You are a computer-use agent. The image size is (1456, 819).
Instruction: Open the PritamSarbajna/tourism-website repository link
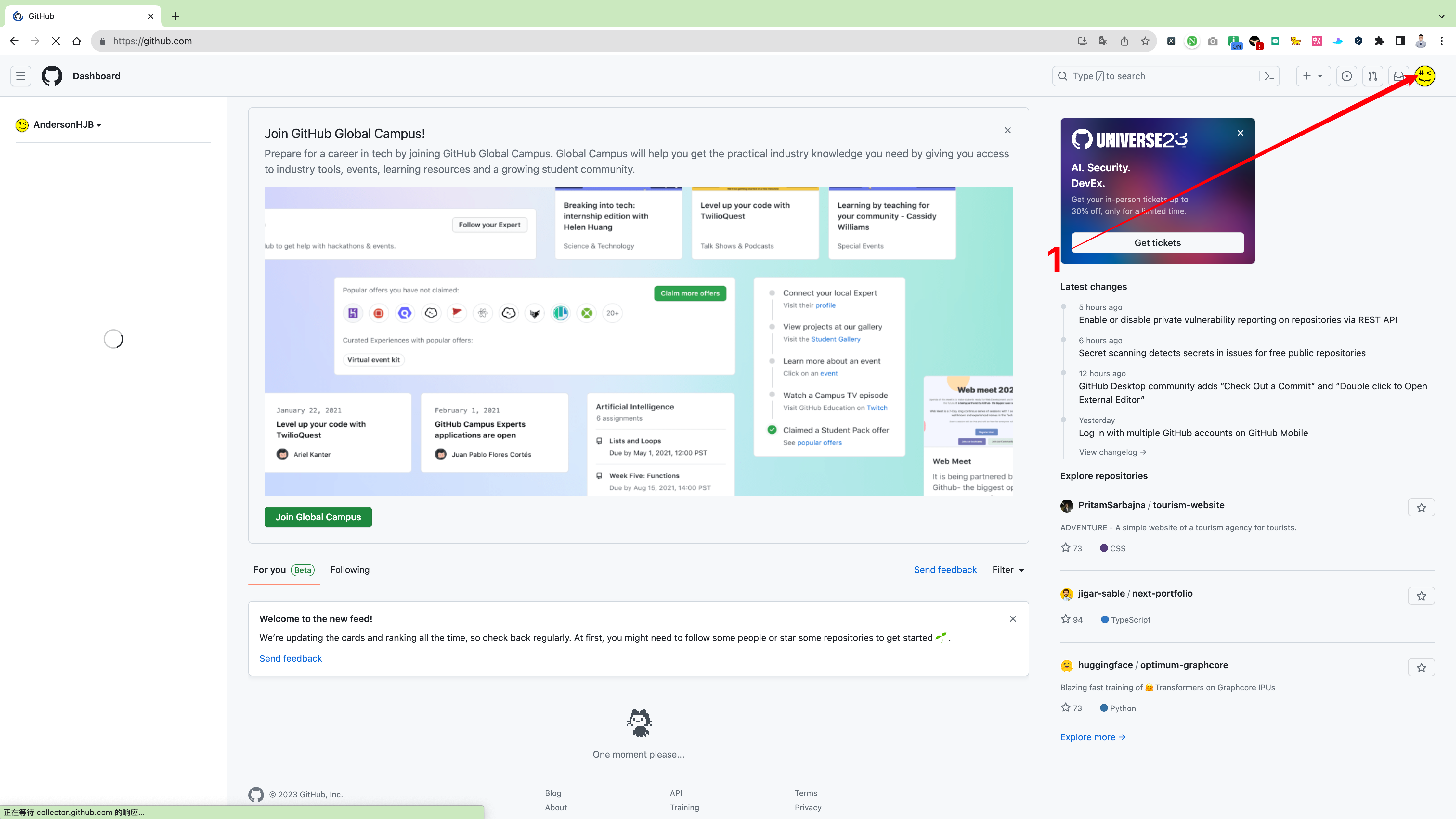[1151, 505]
